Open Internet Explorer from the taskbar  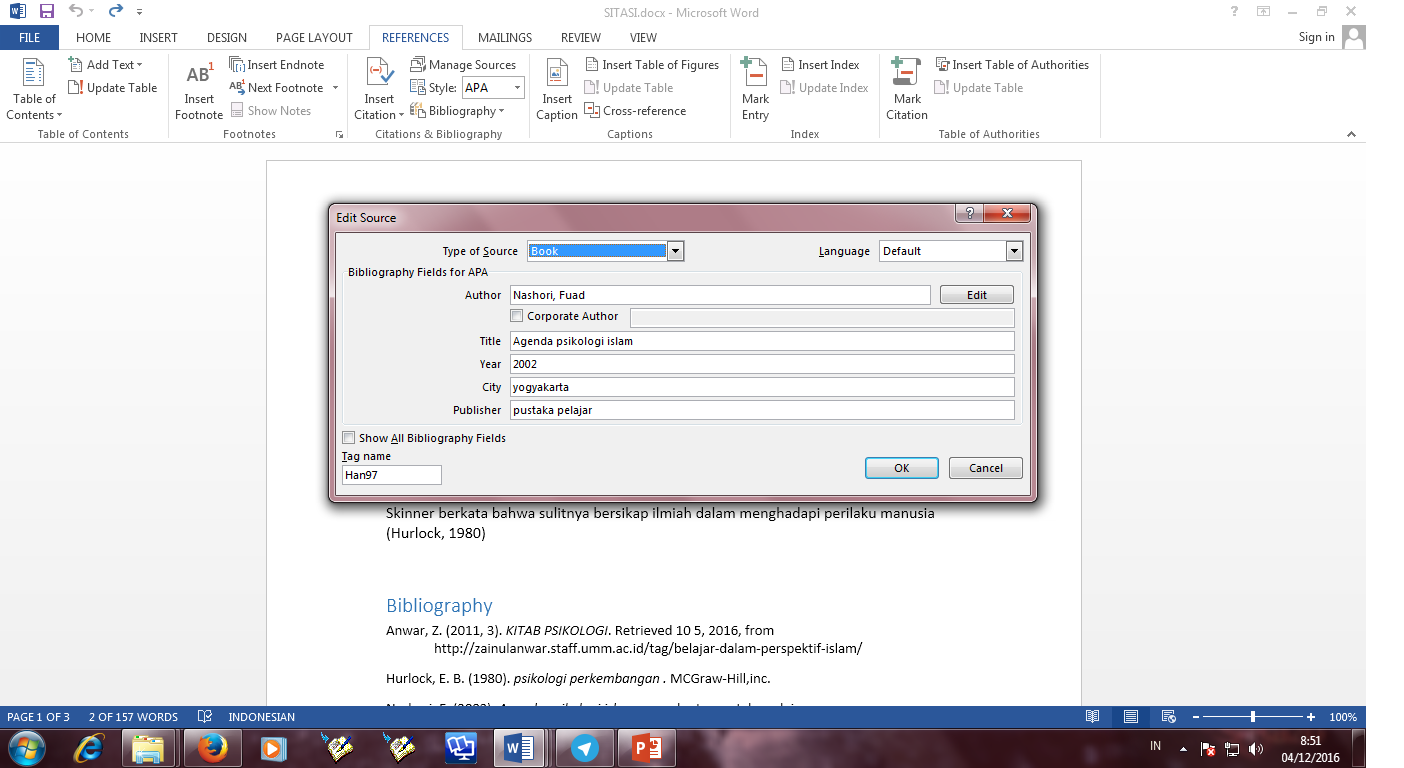point(88,748)
